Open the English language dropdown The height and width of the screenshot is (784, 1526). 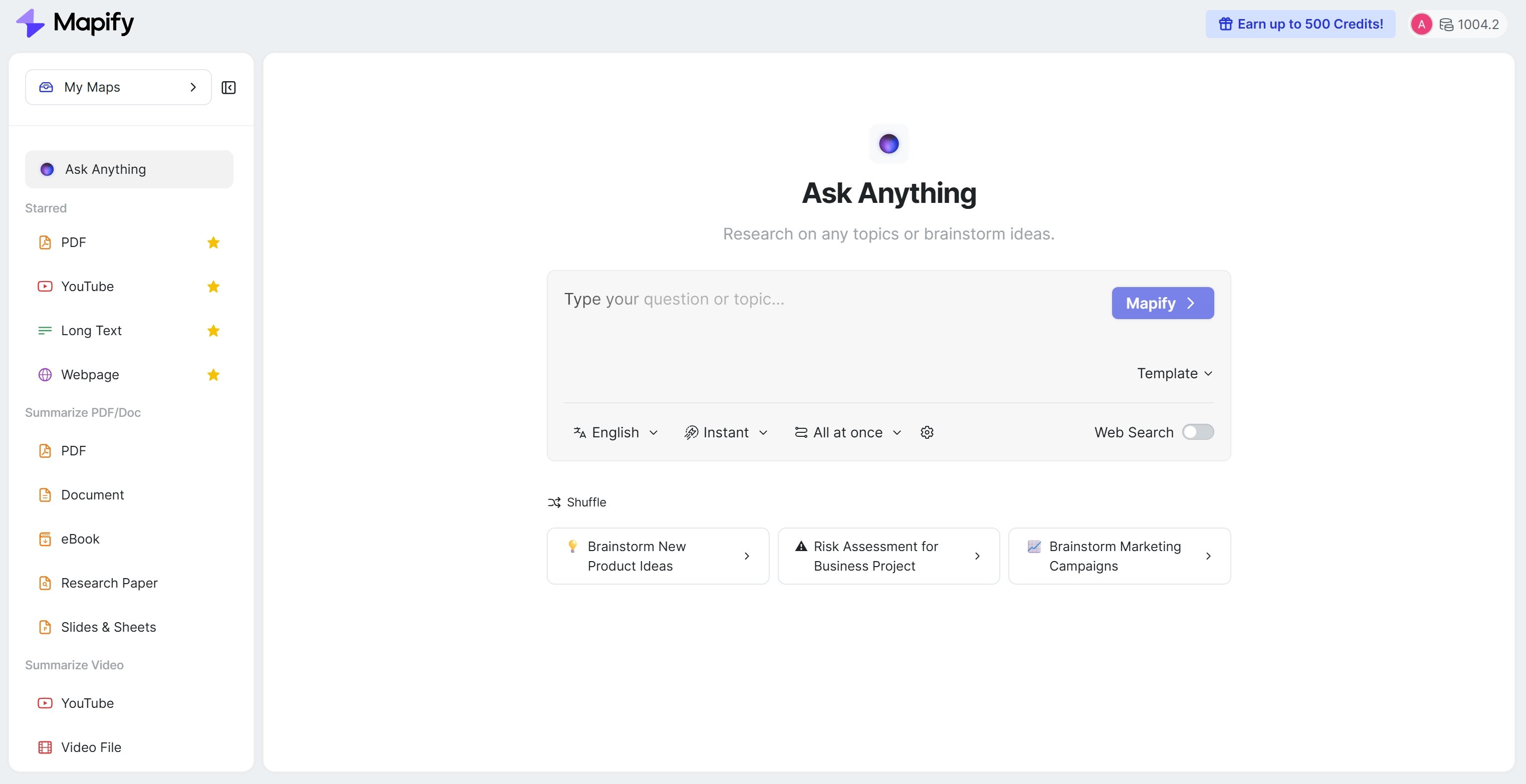coord(615,432)
